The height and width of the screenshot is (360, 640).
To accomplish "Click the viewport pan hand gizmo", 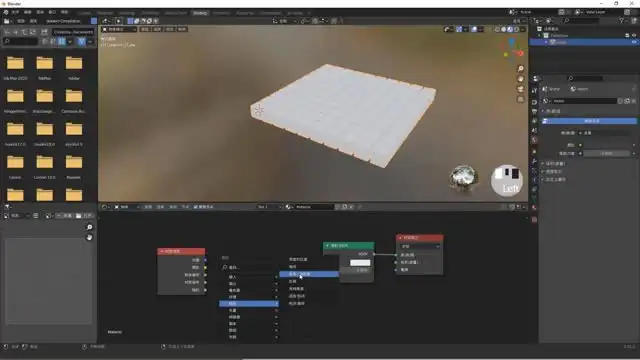I will coord(520,79).
